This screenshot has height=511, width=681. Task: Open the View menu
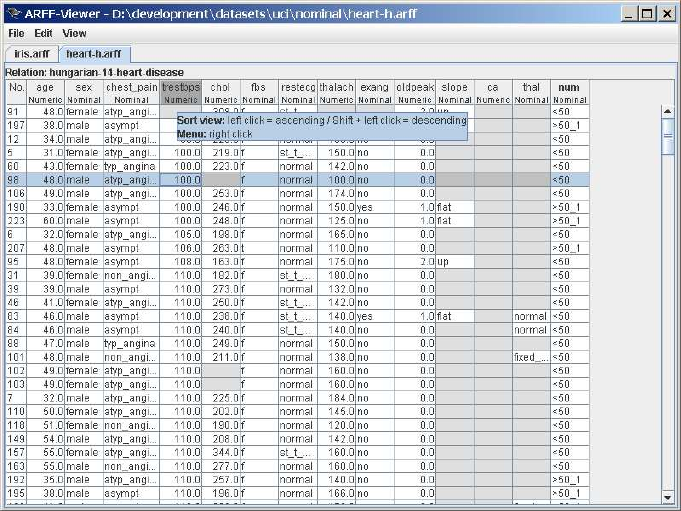click(x=74, y=33)
